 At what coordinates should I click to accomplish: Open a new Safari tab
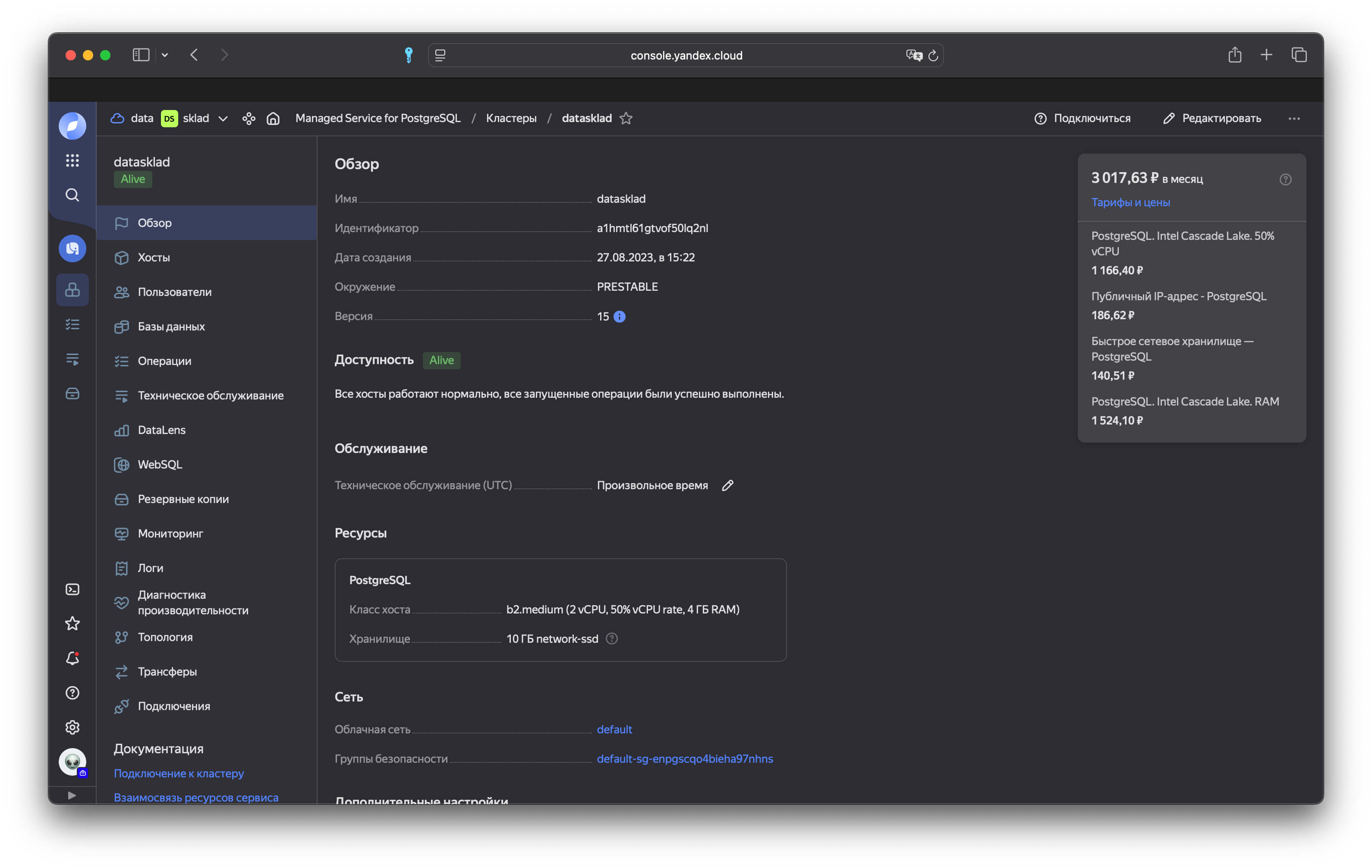(x=1267, y=55)
